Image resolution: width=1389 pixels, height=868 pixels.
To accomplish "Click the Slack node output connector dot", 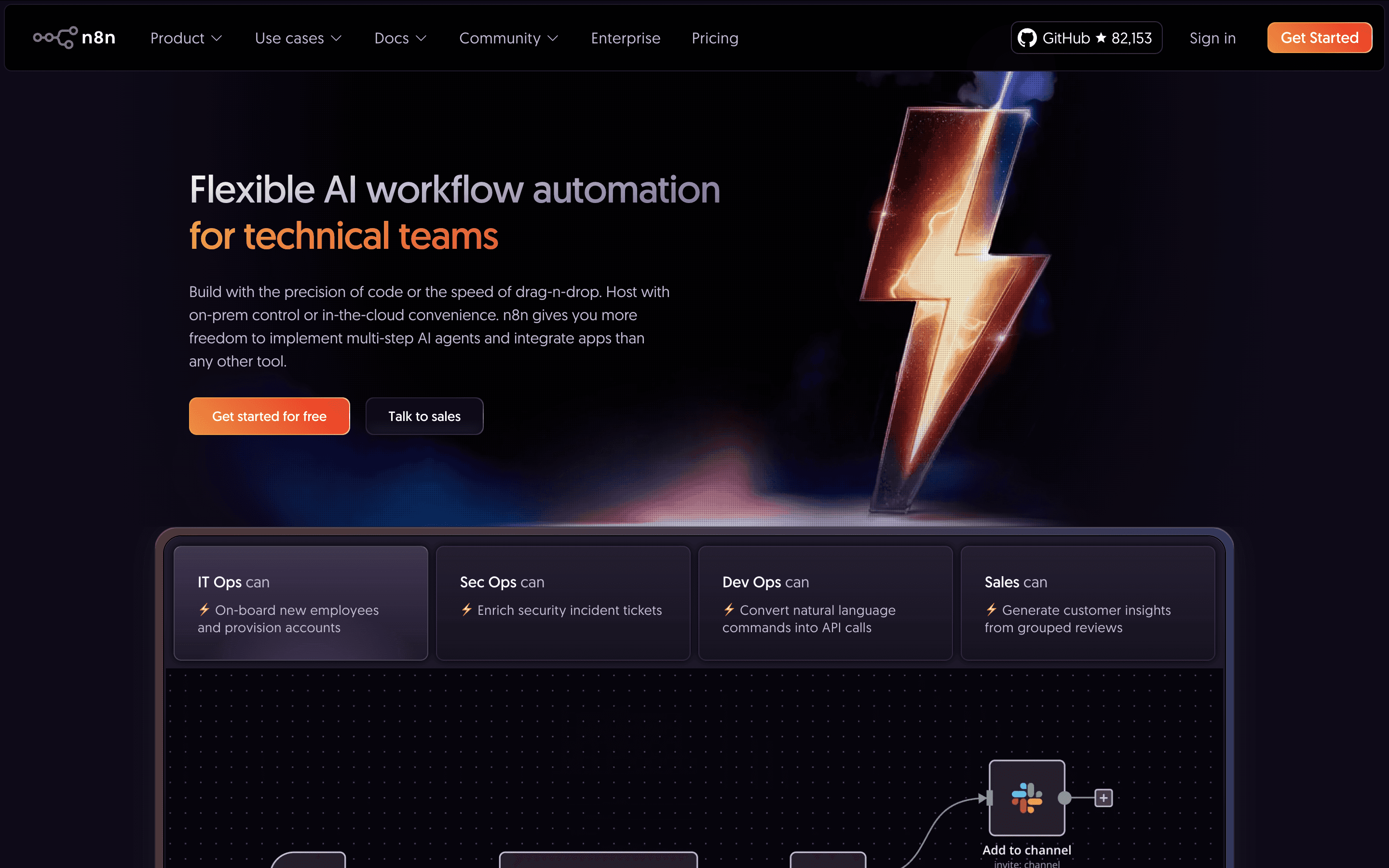I will [1064, 798].
